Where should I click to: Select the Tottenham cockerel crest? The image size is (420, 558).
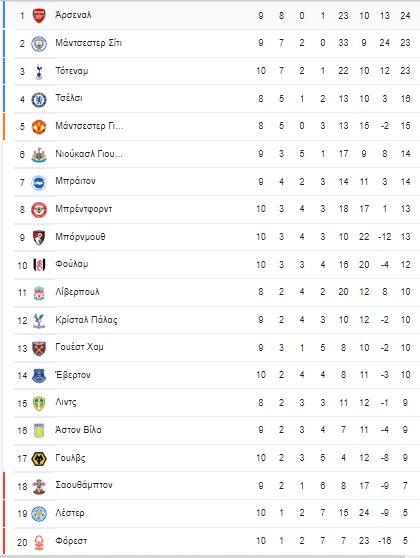[39, 72]
